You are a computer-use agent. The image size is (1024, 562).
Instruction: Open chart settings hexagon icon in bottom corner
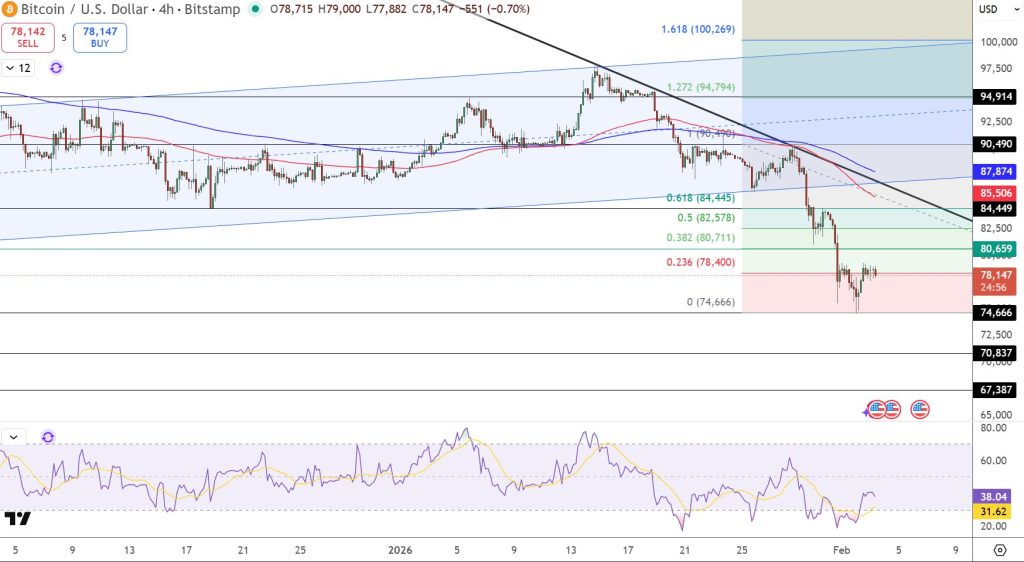tap(999, 550)
